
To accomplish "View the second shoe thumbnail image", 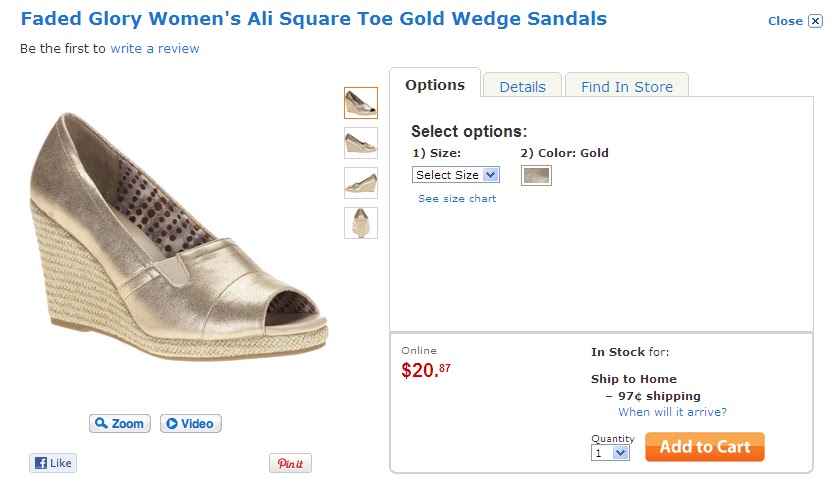I will pyautogui.click(x=360, y=143).
